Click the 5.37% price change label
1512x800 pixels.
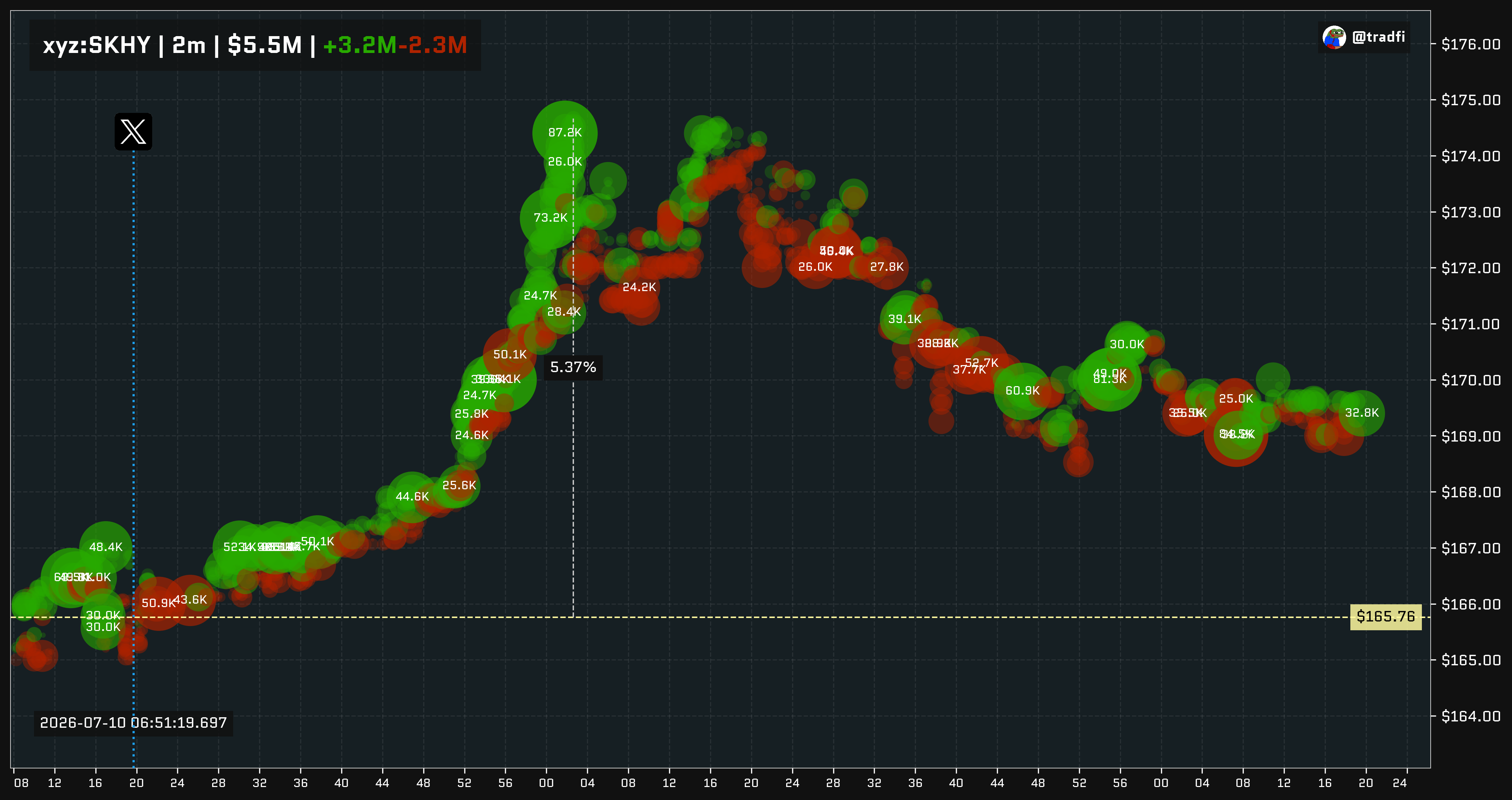click(x=573, y=368)
